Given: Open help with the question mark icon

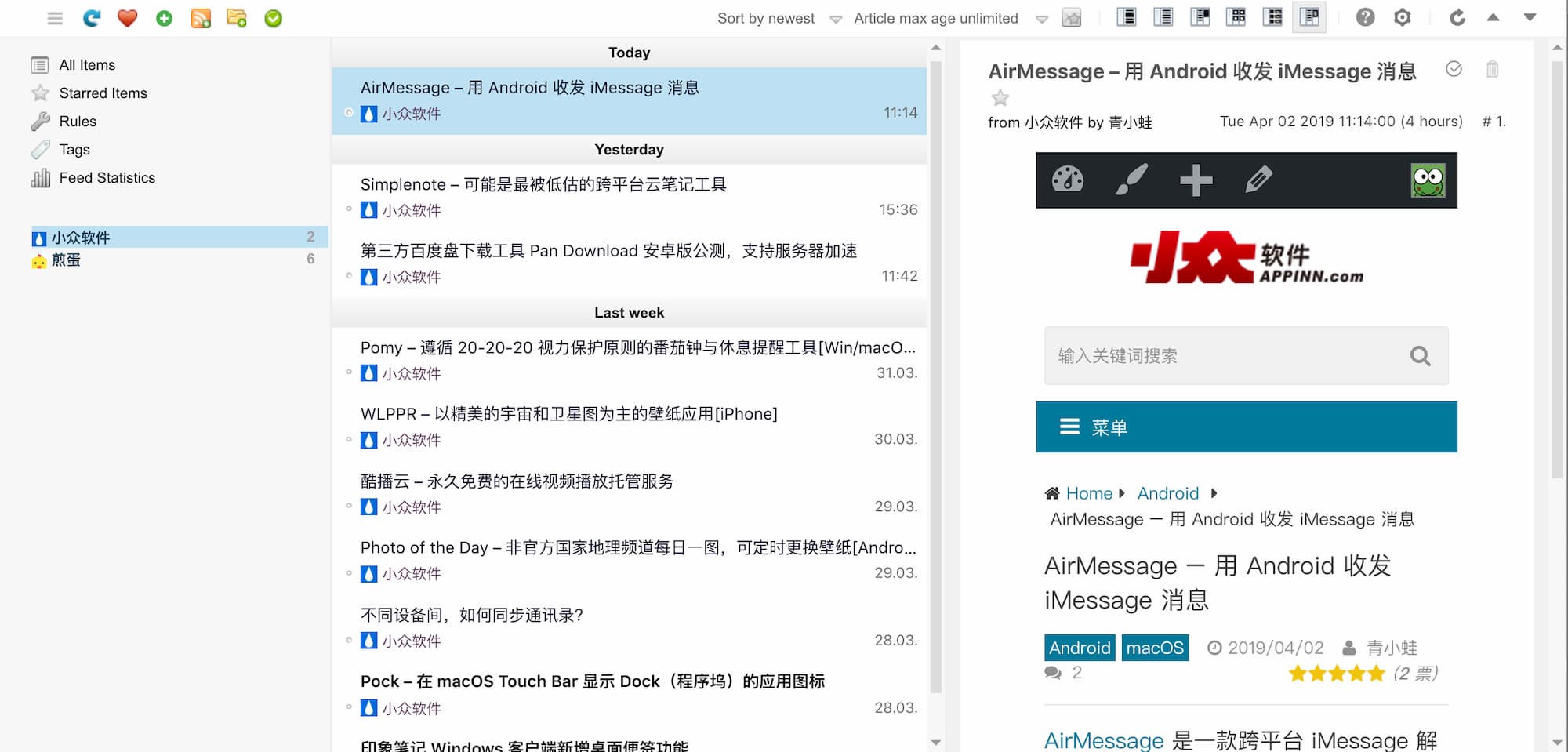Looking at the screenshot, I should tap(1365, 17).
